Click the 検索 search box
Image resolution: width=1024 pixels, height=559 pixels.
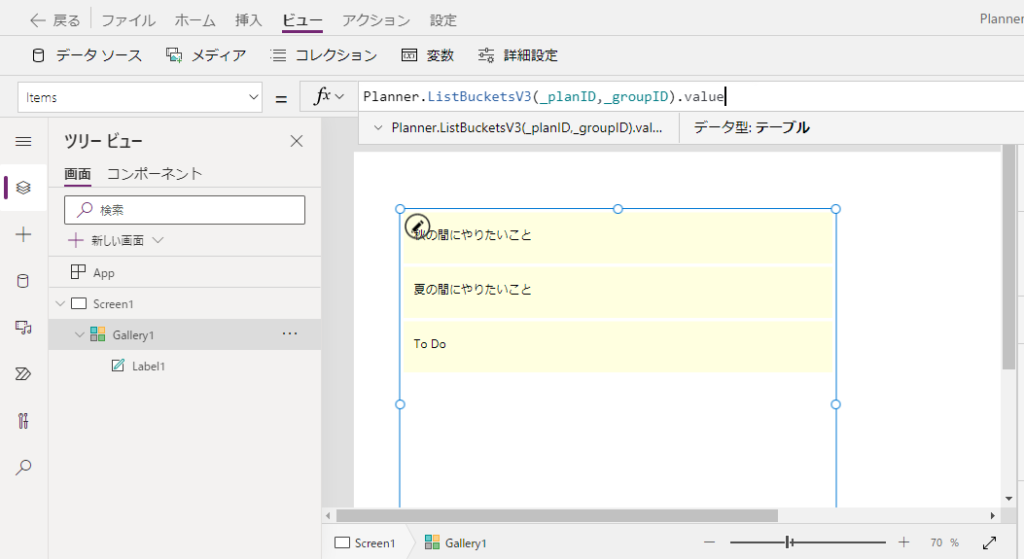pos(185,210)
